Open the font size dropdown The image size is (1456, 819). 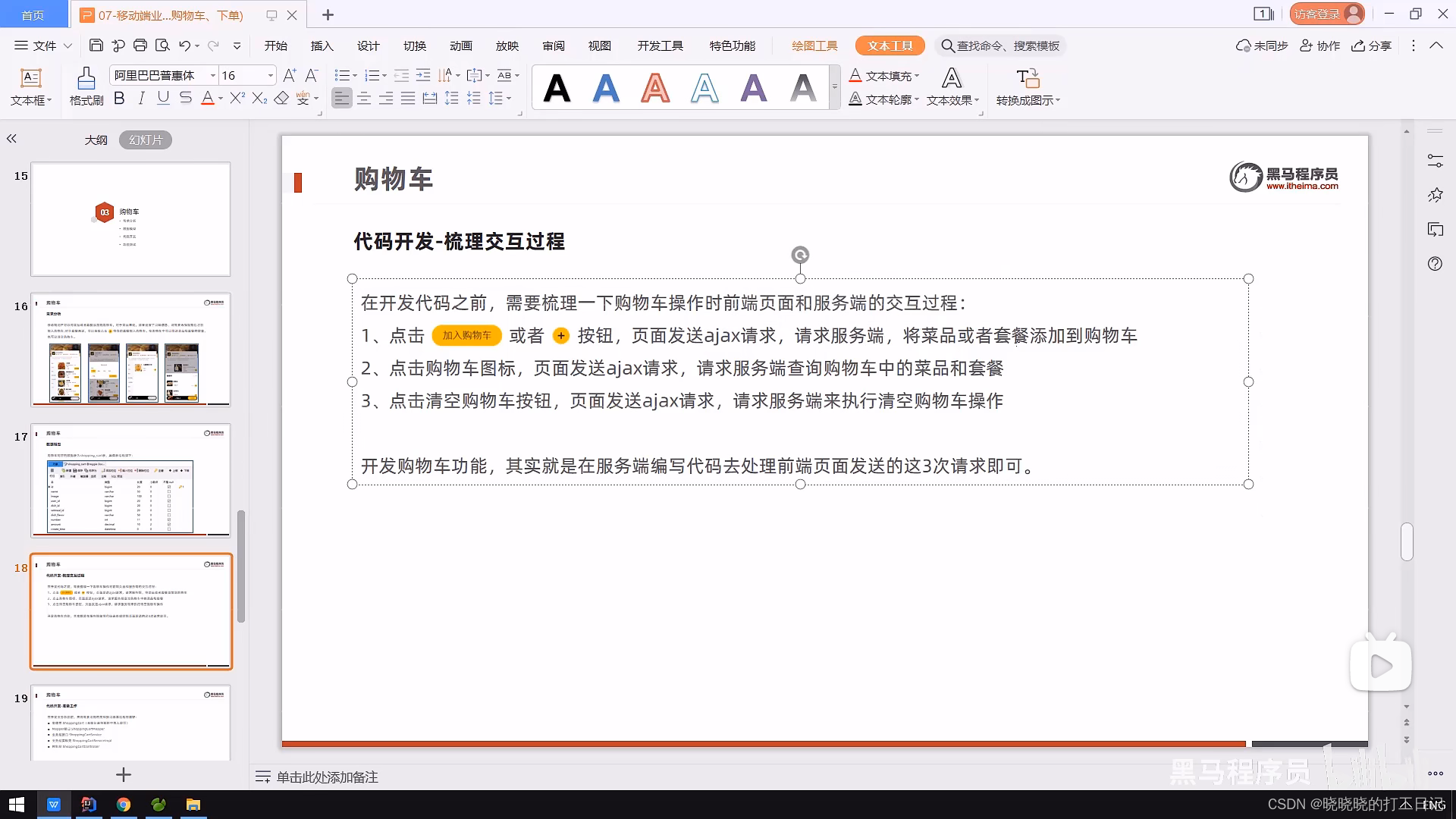tap(271, 75)
